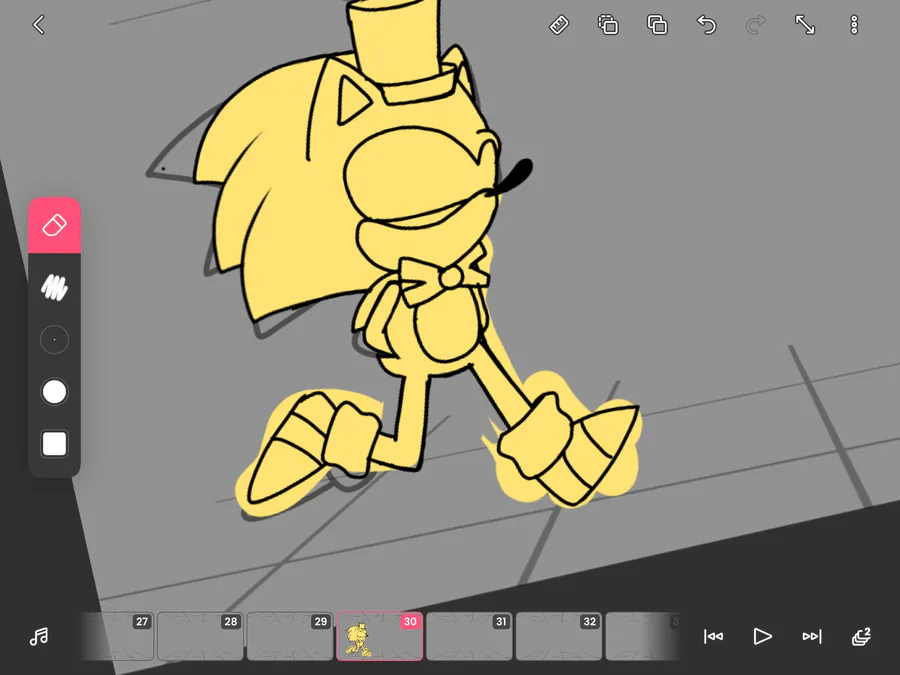Tap the dashed-square selection copy icon
The width and height of the screenshot is (900, 675).
(x=608, y=25)
